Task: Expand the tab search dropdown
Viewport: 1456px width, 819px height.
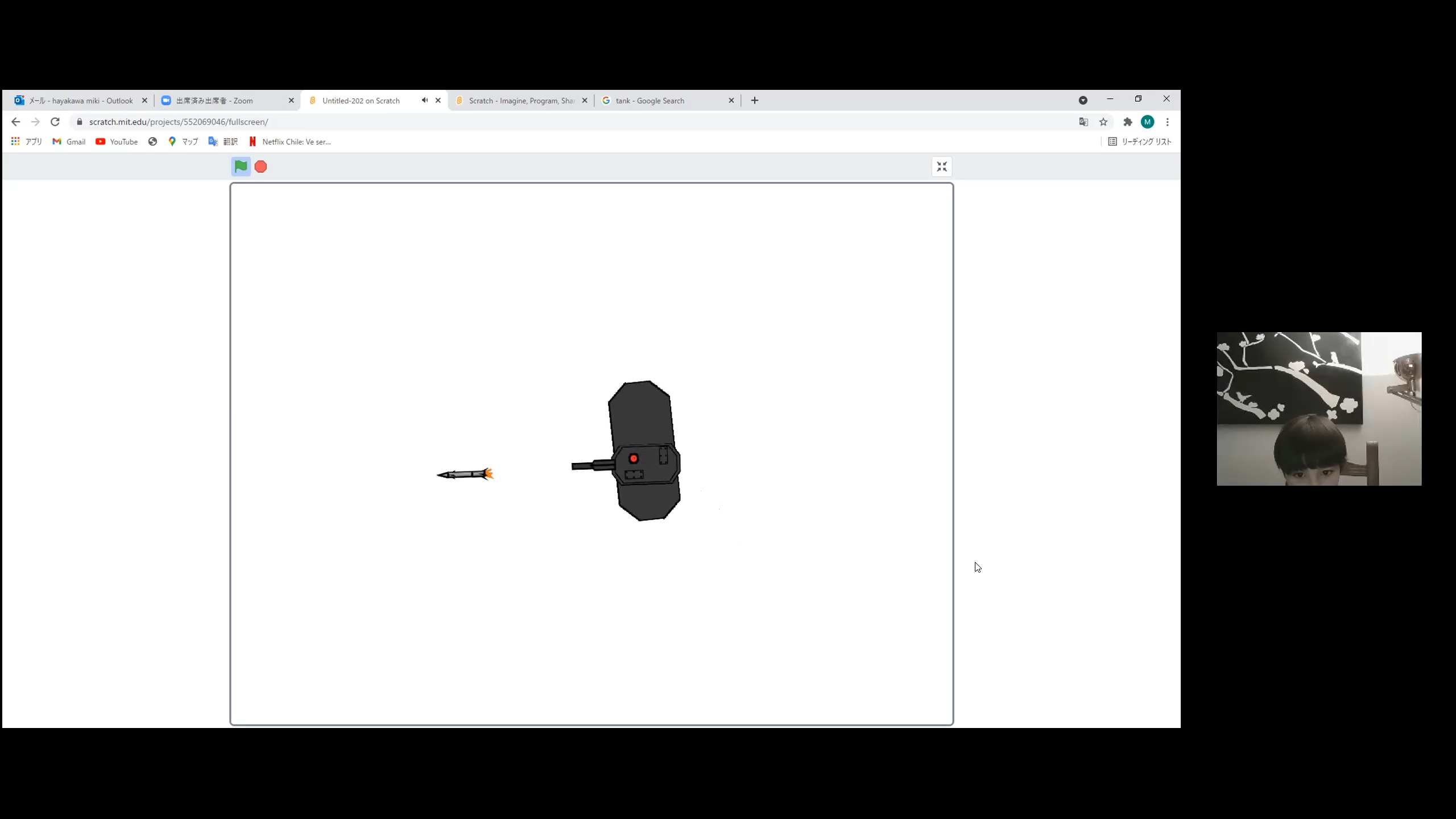Action: point(1083,101)
